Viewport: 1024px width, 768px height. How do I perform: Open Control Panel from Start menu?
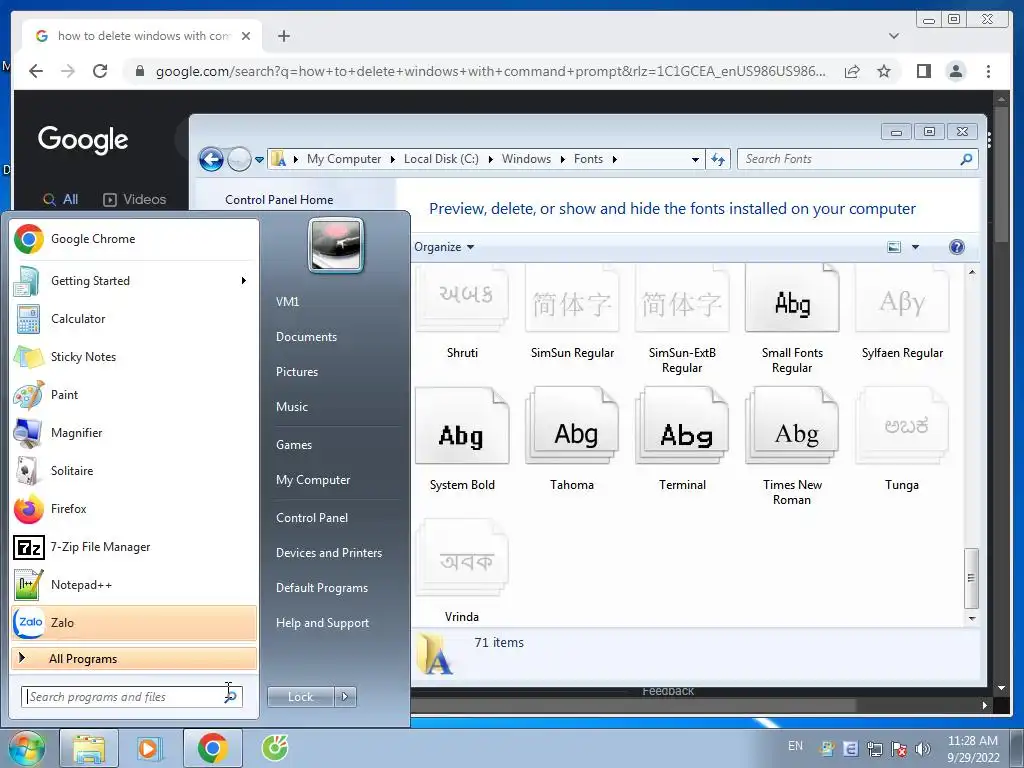click(x=312, y=518)
